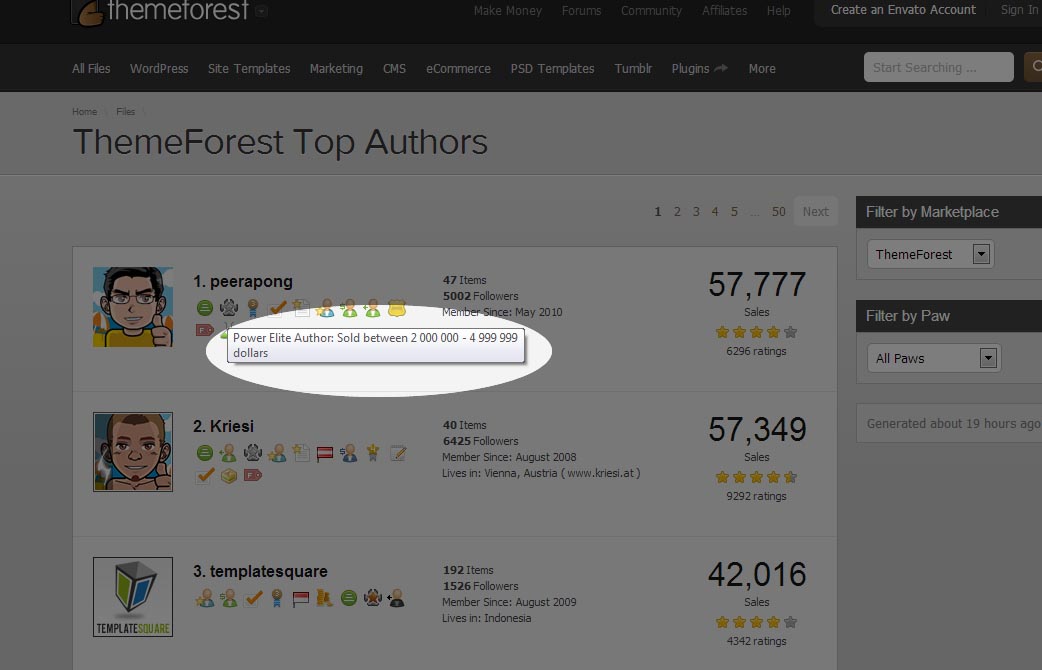Click Kriesi's gold star medal badge

pos(373,453)
